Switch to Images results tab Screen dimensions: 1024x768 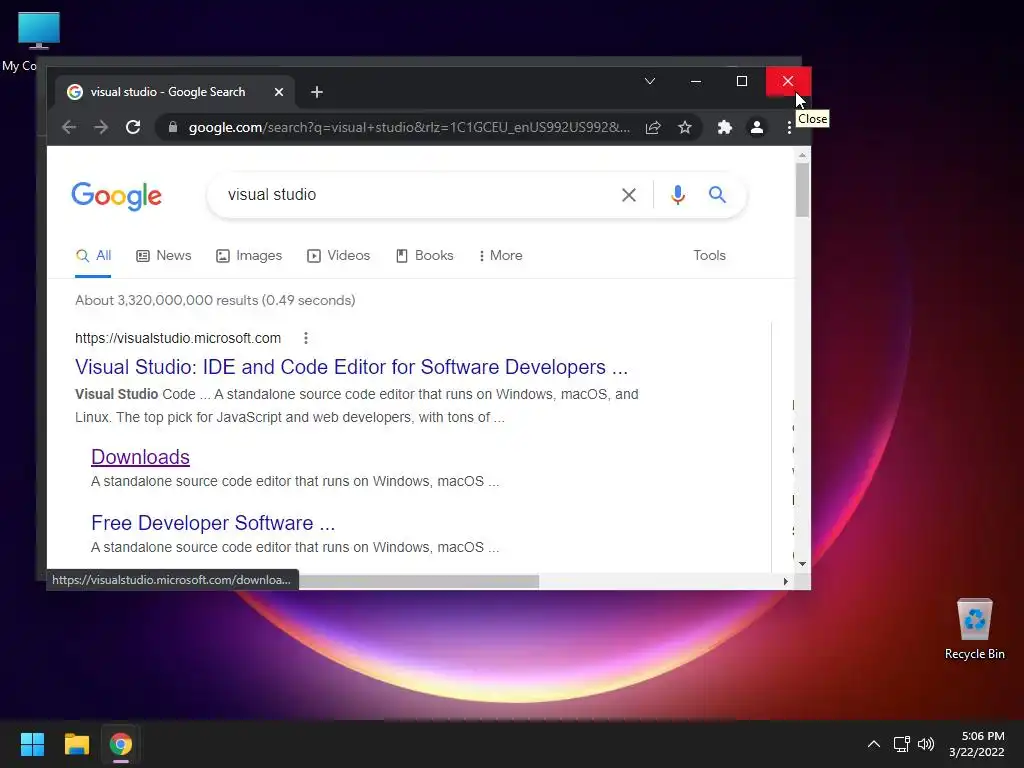(x=249, y=255)
